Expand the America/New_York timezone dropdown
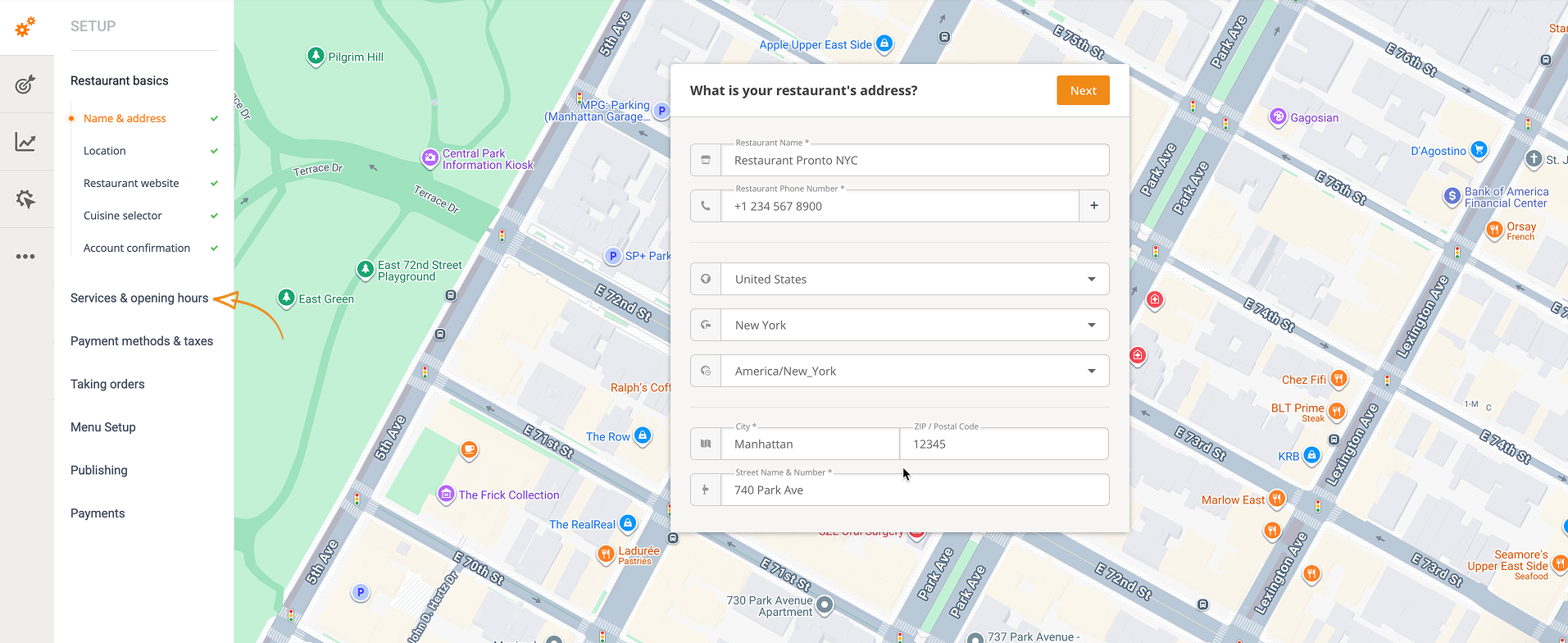Image resolution: width=1568 pixels, height=643 pixels. [x=1091, y=372]
